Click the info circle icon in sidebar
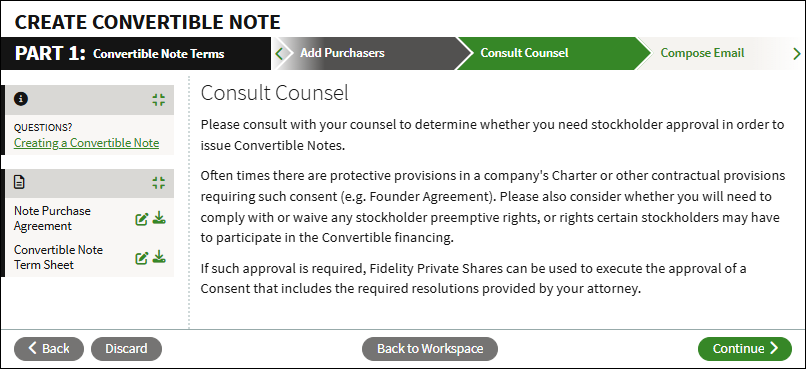Image resolution: width=806 pixels, height=369 pixels. point(21,99)
